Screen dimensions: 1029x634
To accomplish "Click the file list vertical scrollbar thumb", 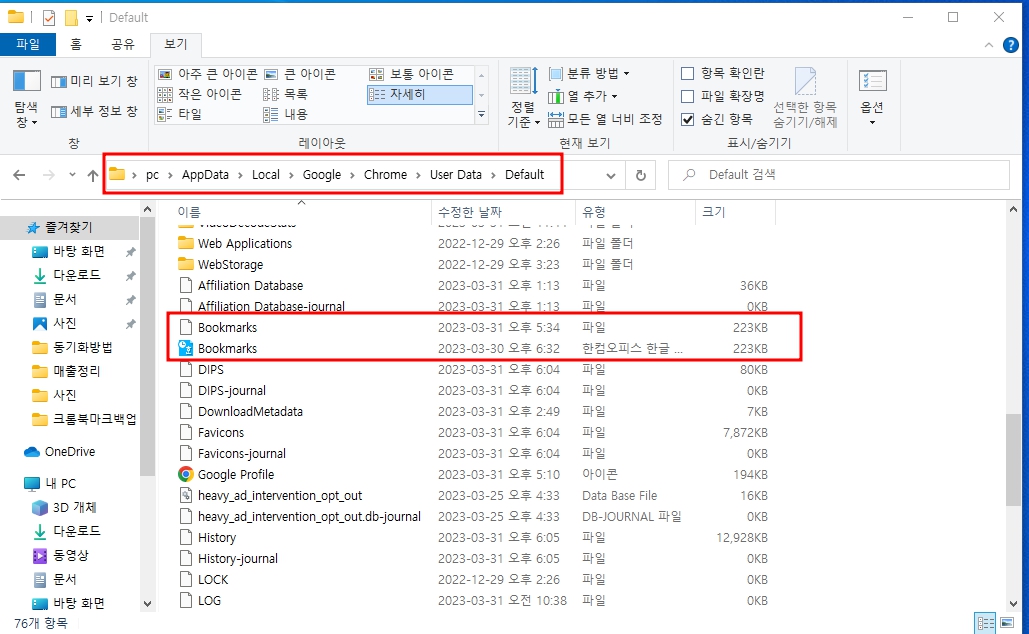I will tap(1013, 459).
